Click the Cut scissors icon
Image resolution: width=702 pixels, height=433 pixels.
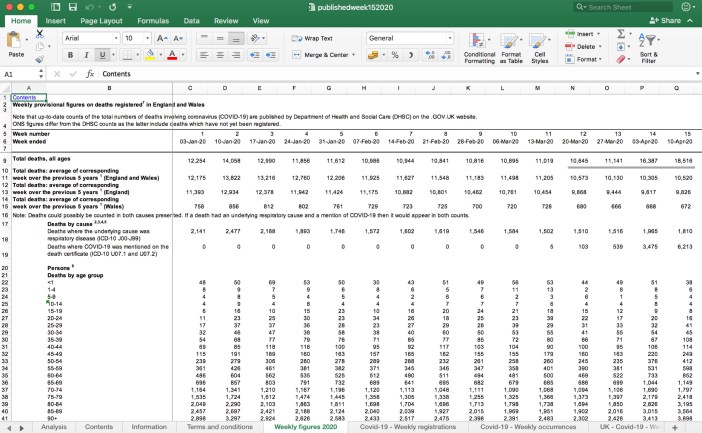coord(40,33)
